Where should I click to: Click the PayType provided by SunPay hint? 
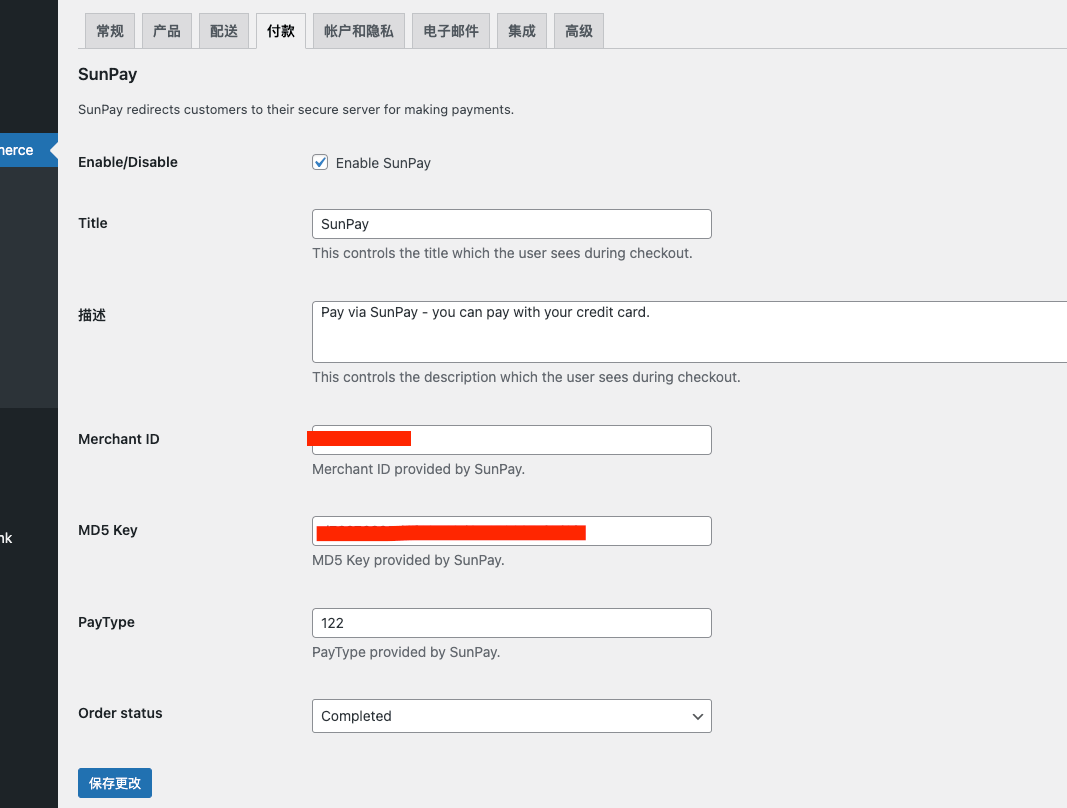(406, 652)
